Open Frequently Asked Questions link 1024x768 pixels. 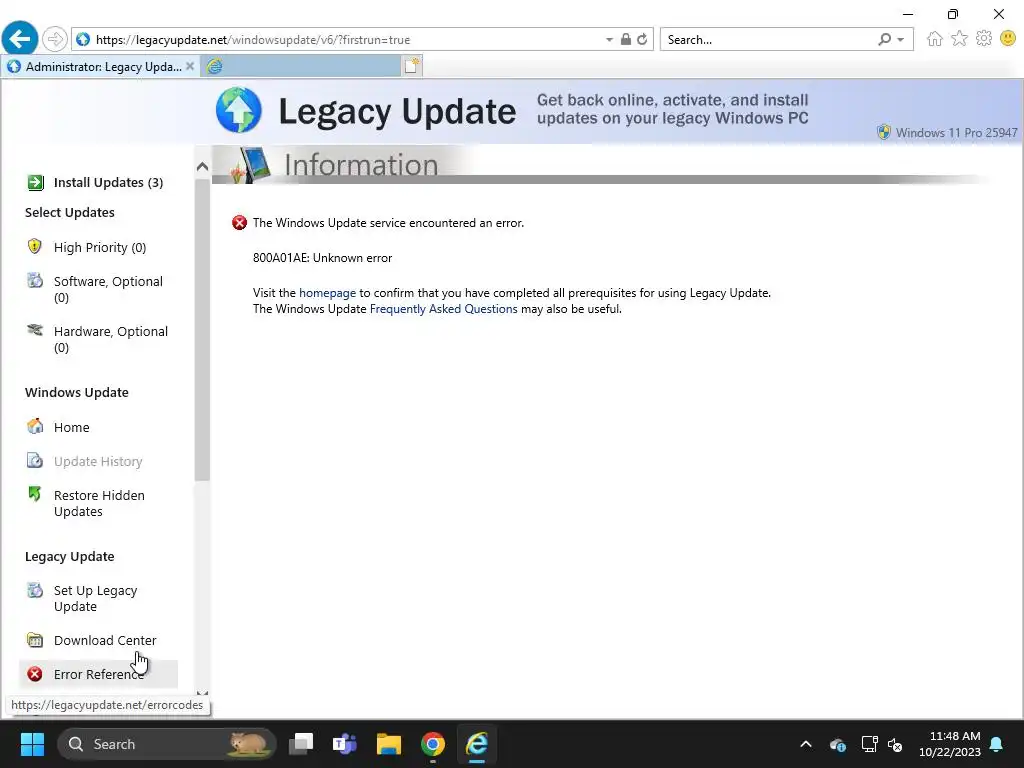[443, 309]
